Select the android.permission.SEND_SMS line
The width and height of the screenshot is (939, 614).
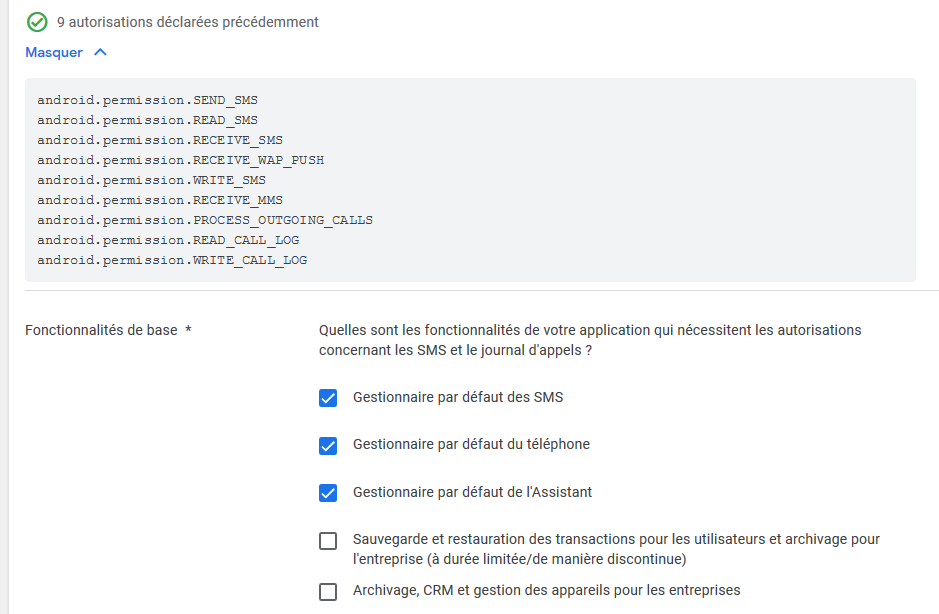click(147, 100)
